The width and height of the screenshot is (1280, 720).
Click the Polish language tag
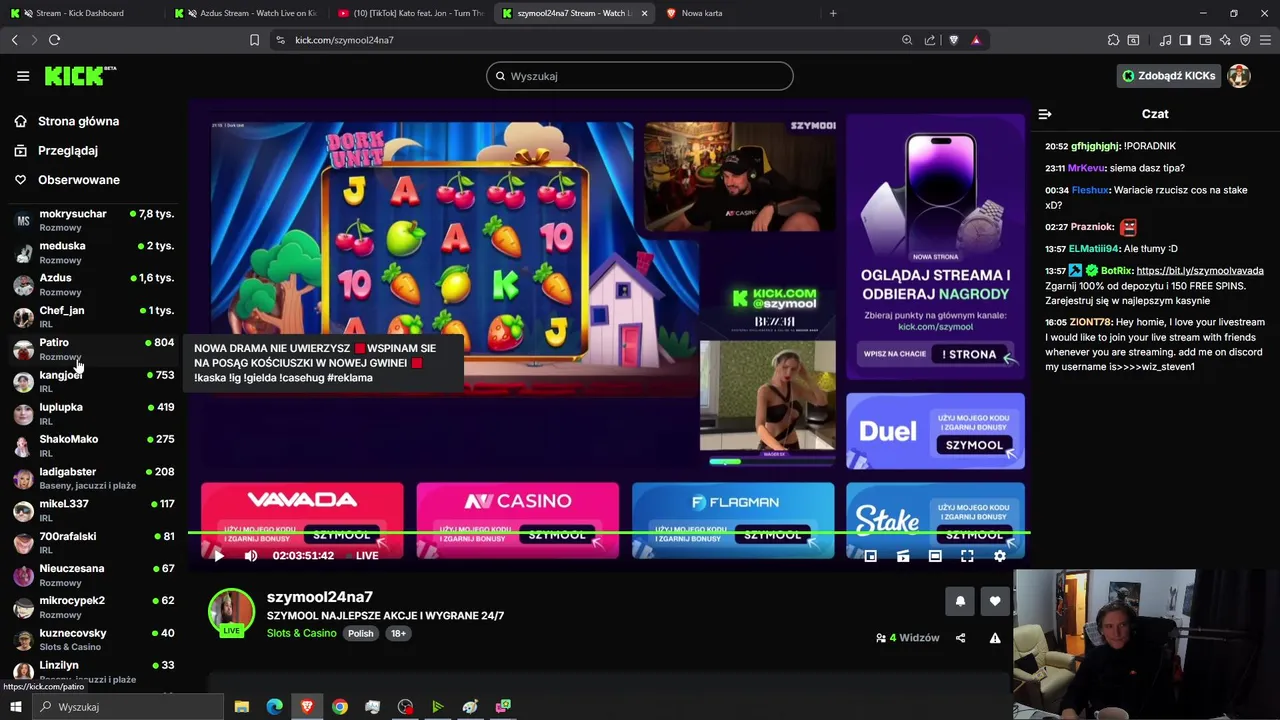360,633
